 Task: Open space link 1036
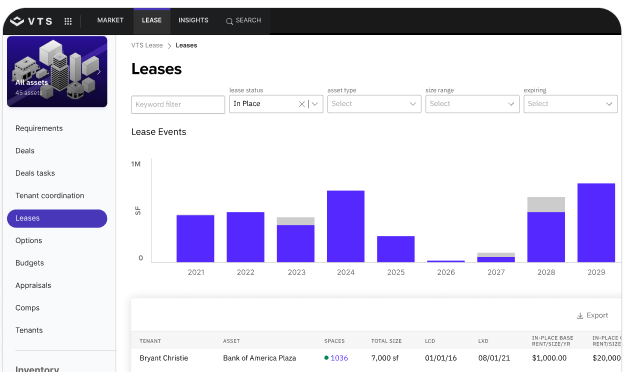[339, 358]
